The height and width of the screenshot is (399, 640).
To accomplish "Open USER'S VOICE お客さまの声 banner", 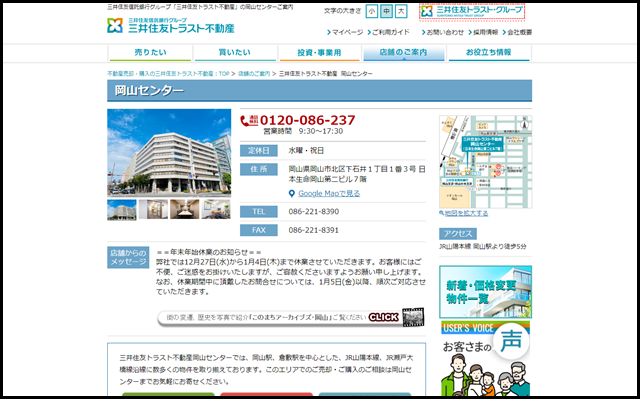I will pyautogui.click(x=485, y=359).
